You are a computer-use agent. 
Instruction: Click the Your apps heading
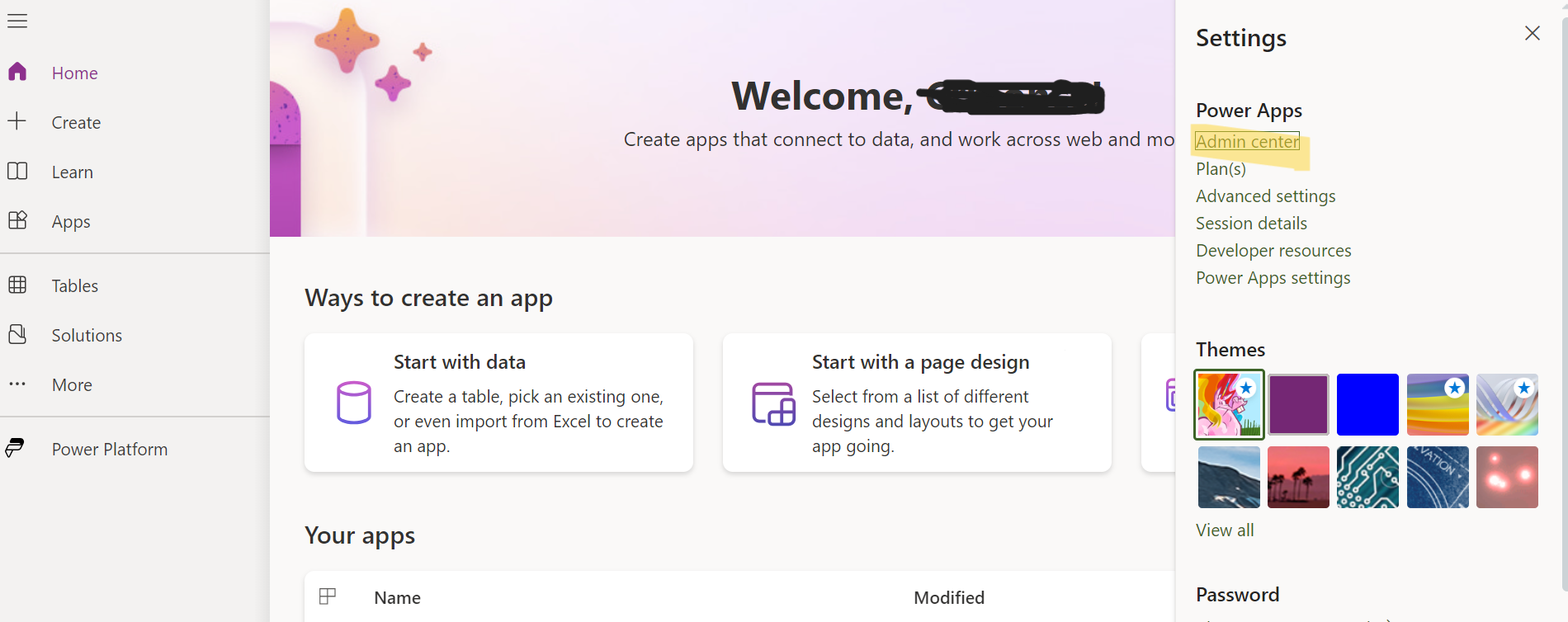pos(360,535)
